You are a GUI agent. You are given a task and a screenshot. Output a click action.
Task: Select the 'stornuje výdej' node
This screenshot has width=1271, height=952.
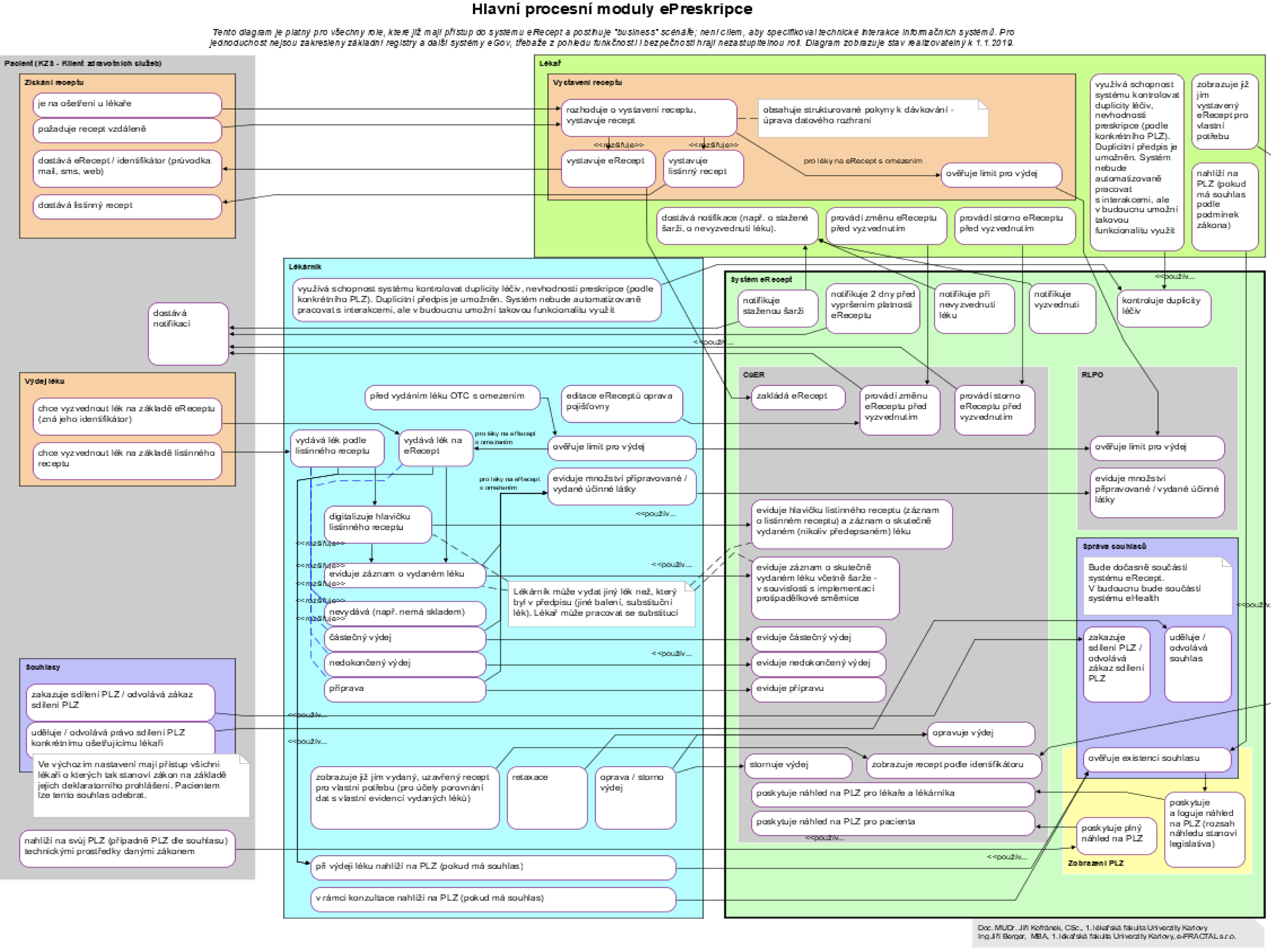[797, 765]
